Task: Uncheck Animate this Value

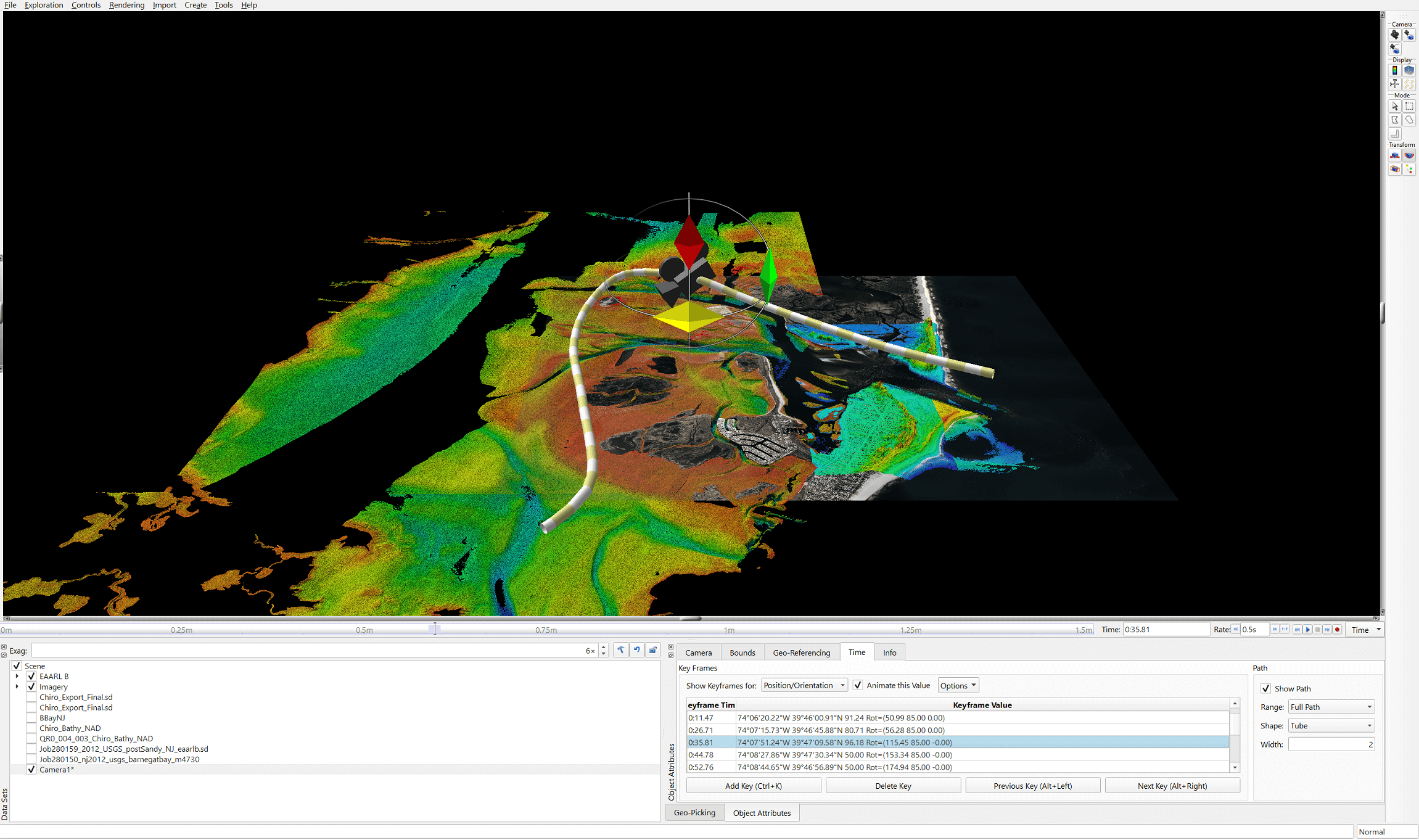Action: pos(858,685)
